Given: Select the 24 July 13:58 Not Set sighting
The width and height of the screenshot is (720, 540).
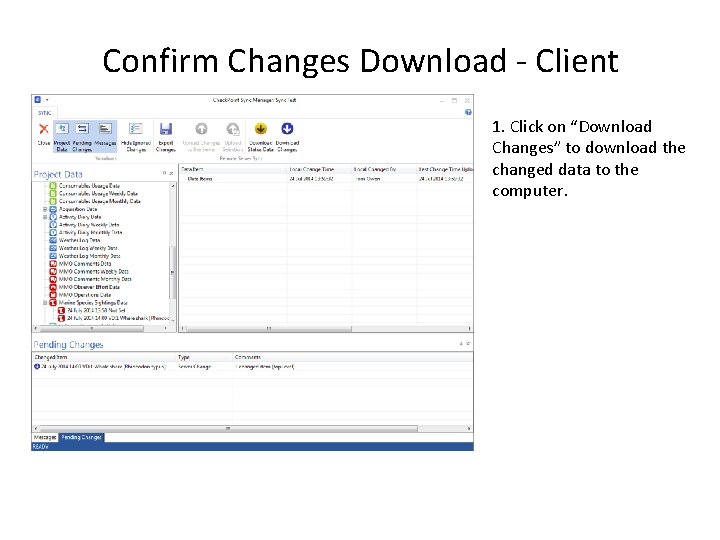Looking at the screenshot, I should point(96,311).
